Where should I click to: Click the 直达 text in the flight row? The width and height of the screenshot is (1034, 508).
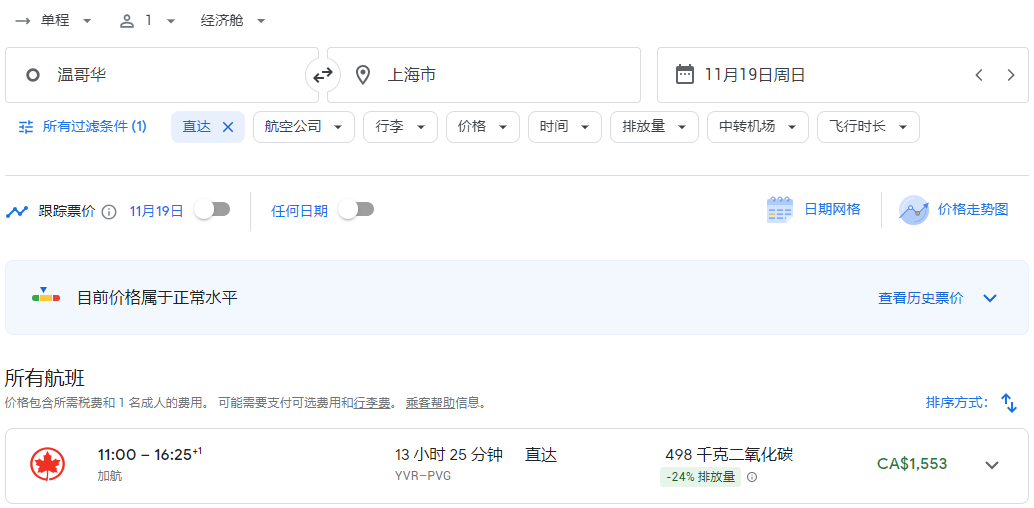click(541, 455)
